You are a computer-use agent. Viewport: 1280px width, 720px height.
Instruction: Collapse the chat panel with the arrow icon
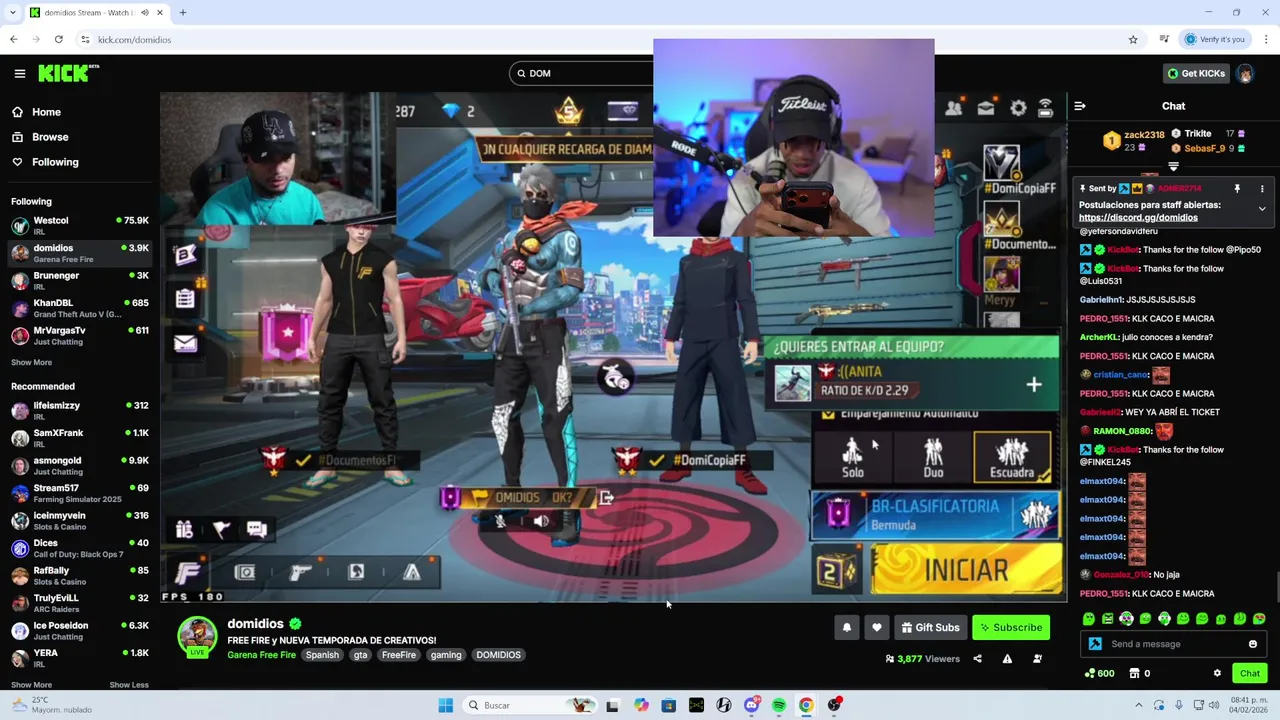(1080, 106)
